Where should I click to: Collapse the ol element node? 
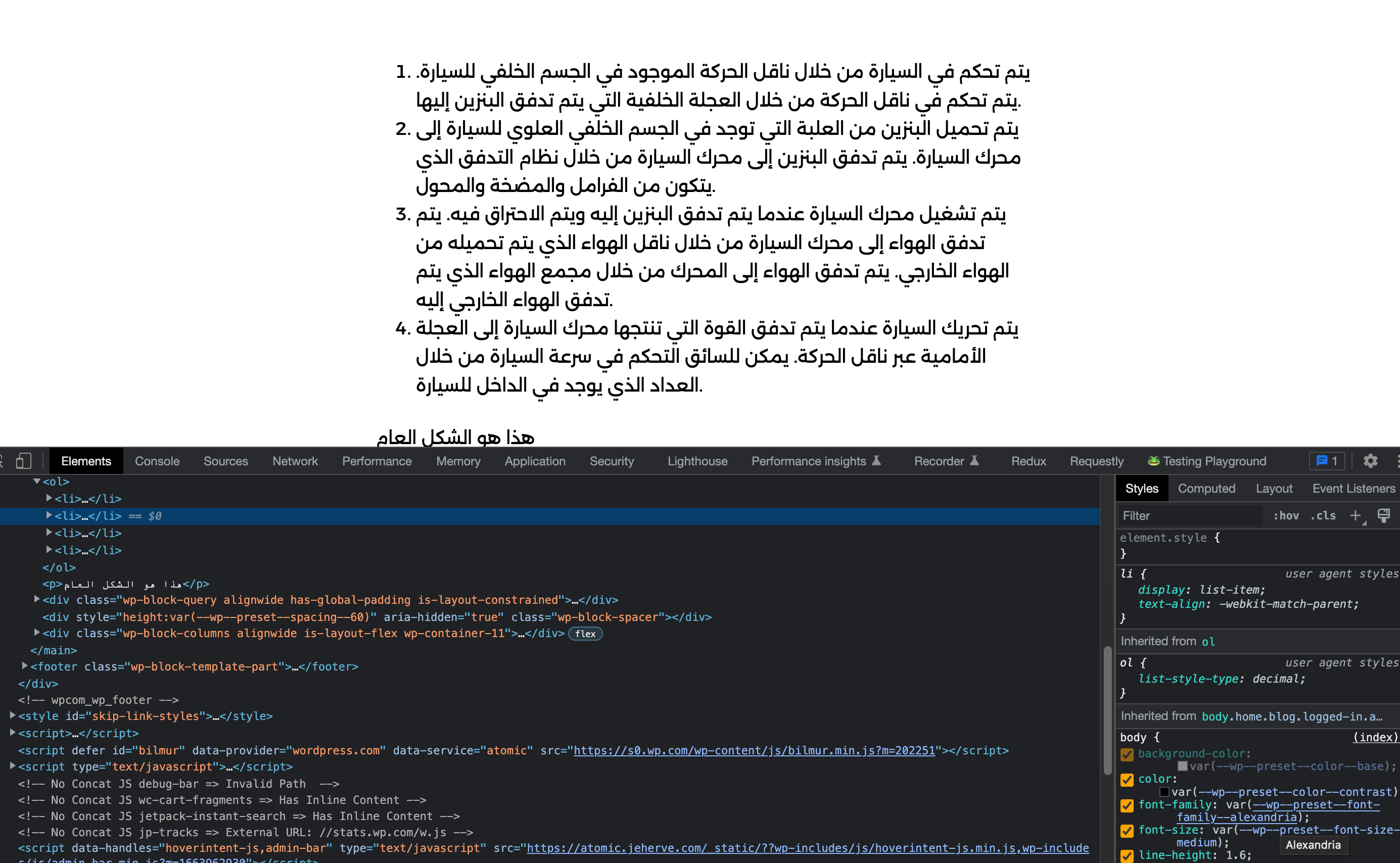(x=37, y=481)
